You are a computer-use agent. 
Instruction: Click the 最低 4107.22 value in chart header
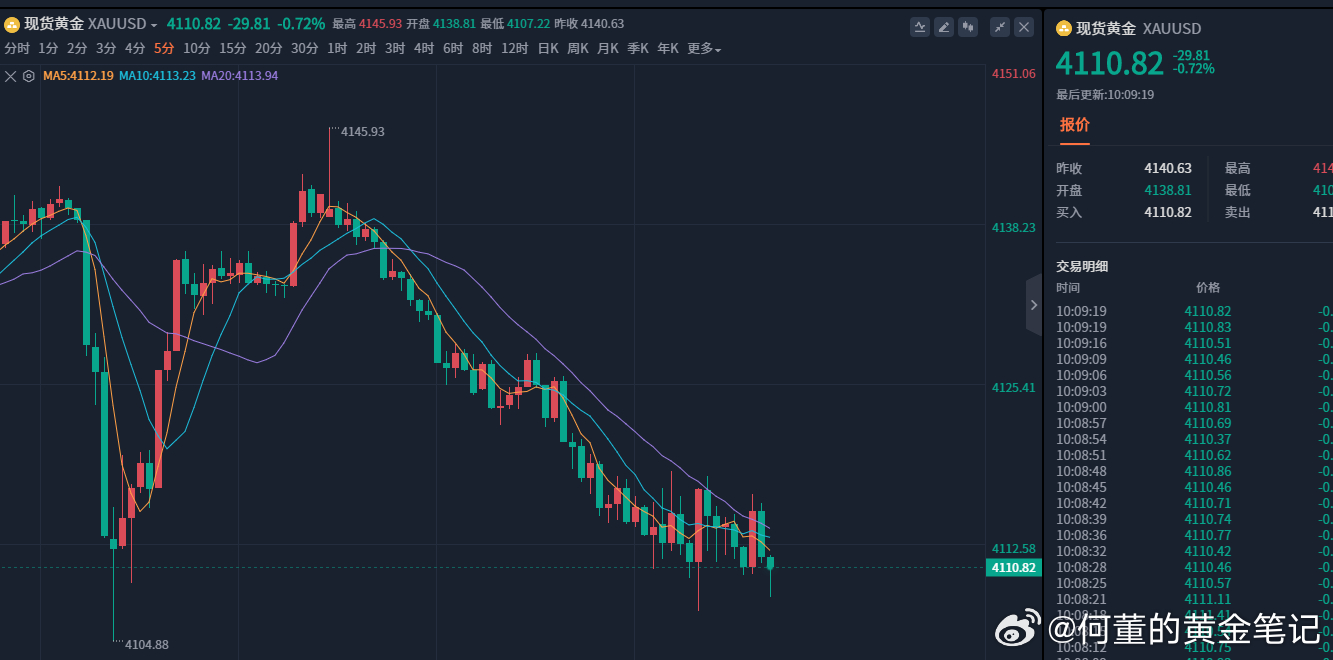[x=529, y=23]
